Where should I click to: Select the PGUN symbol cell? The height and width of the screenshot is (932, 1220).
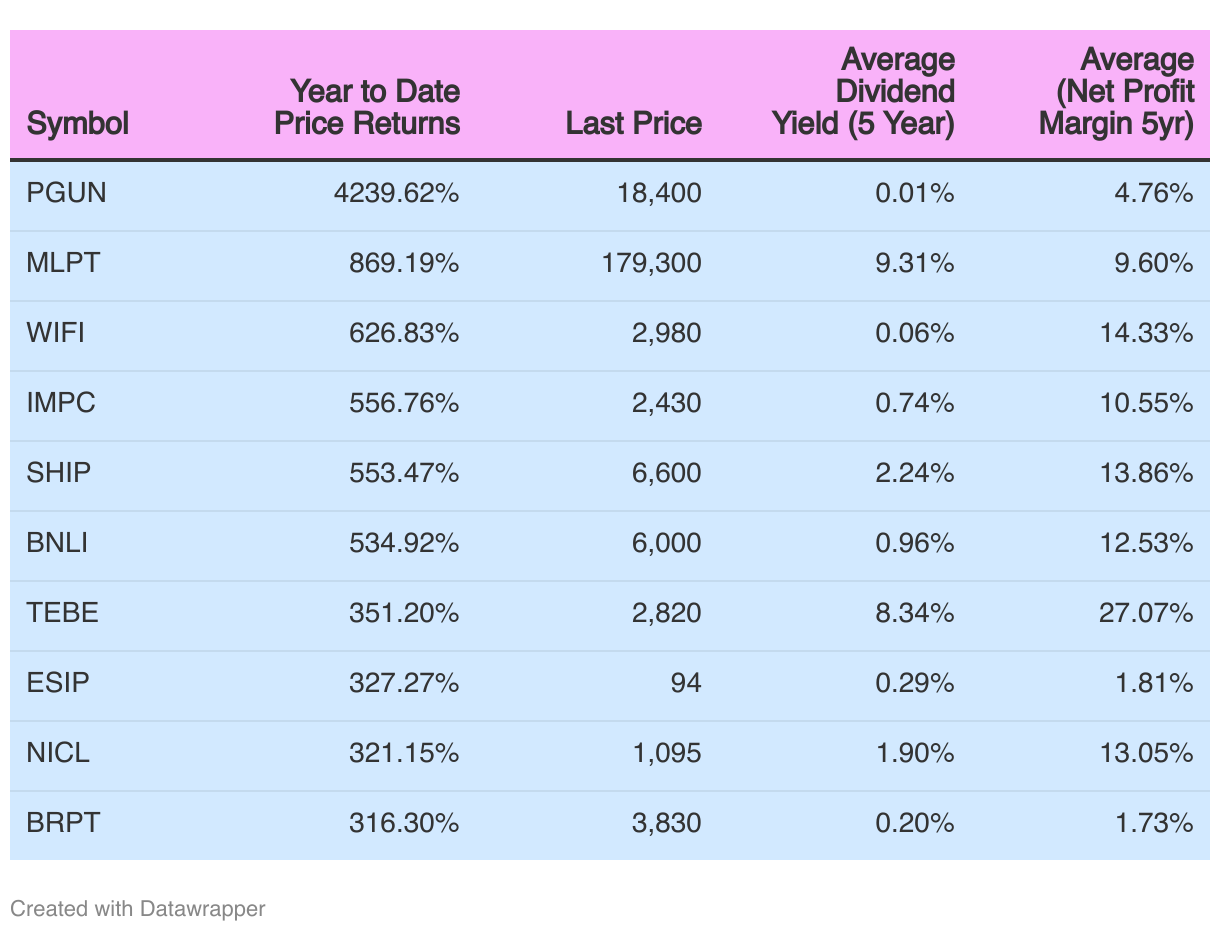[66, 193]
